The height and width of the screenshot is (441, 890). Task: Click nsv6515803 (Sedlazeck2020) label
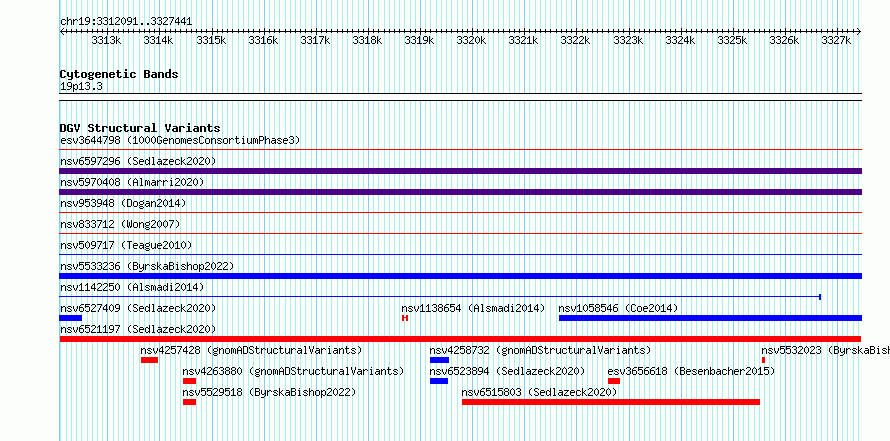click(x=539, y=392)
